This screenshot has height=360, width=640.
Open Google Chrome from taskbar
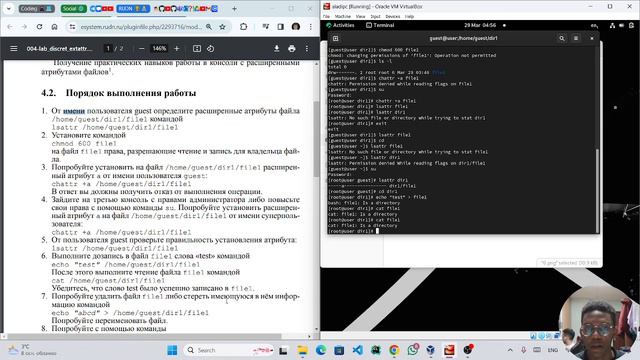394,350
